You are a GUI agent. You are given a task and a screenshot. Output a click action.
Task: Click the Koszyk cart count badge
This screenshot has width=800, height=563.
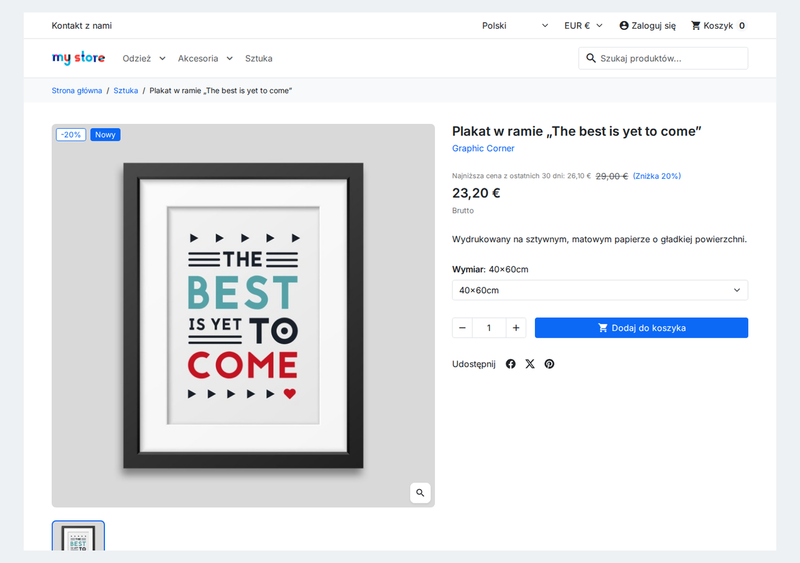[x=742, y=26]
